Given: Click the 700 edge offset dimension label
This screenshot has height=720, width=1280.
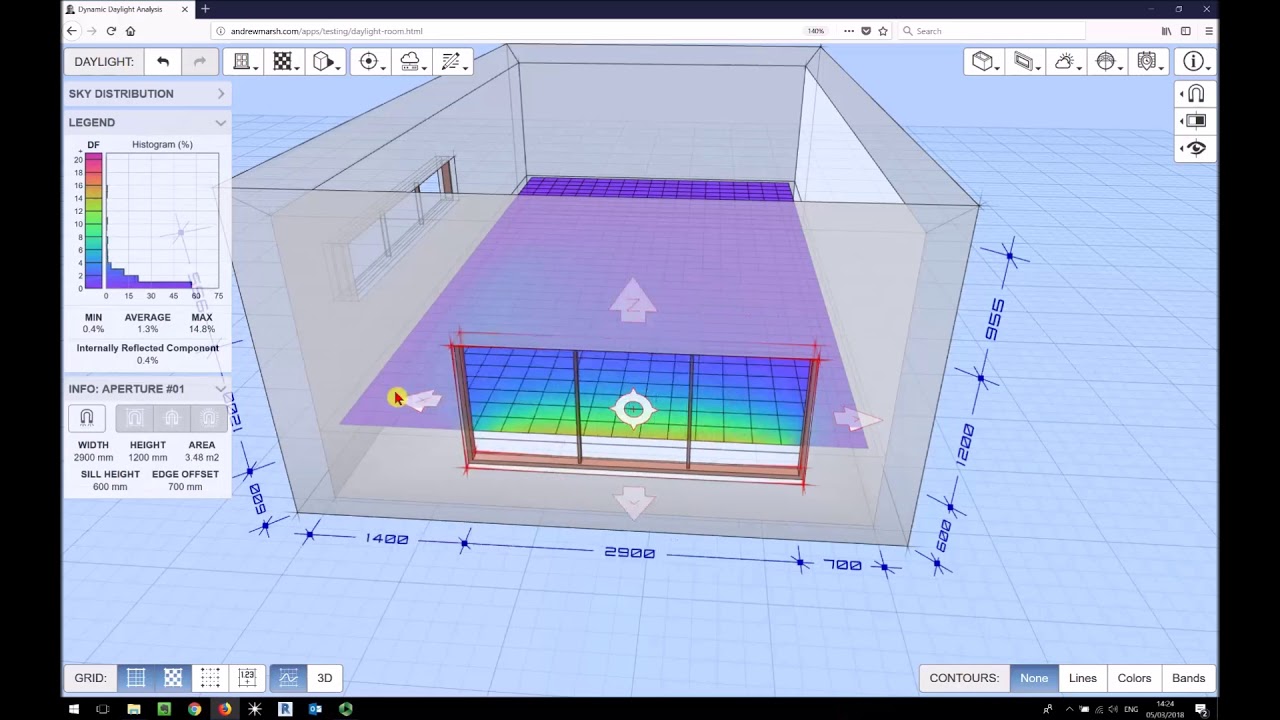Looking at the screenshot, I should (x=842, y=565).
